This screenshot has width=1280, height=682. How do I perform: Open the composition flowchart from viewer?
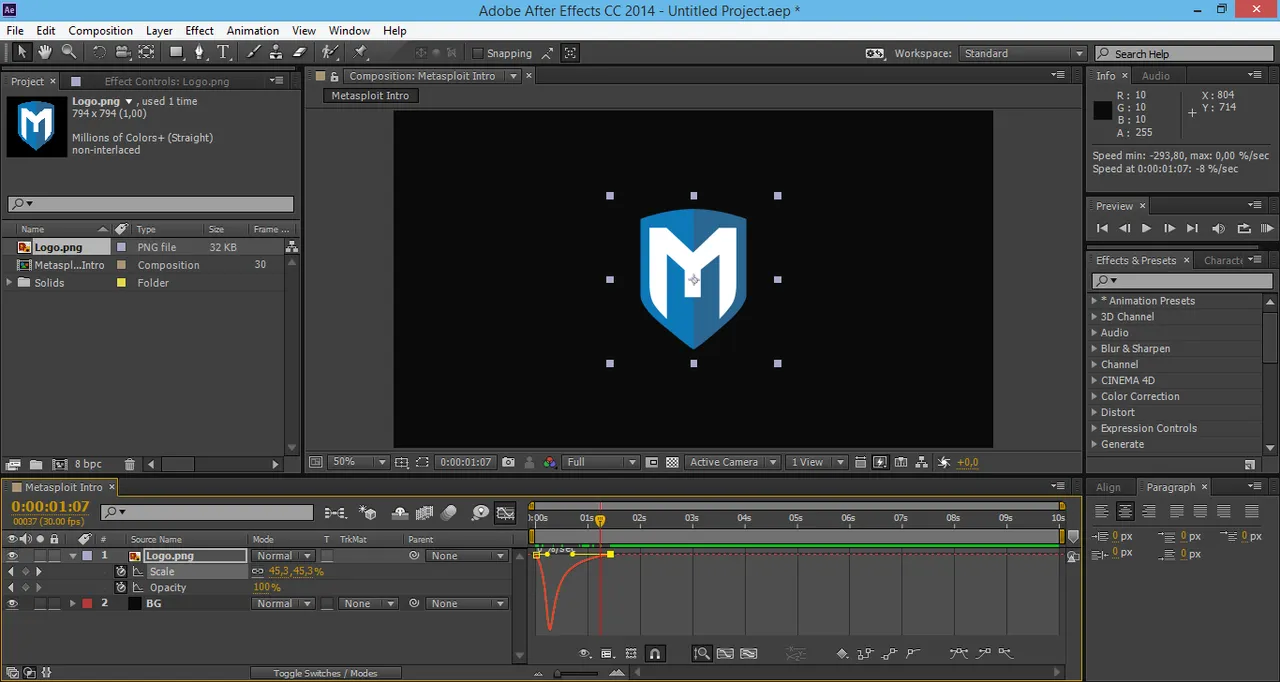point(923,462)
